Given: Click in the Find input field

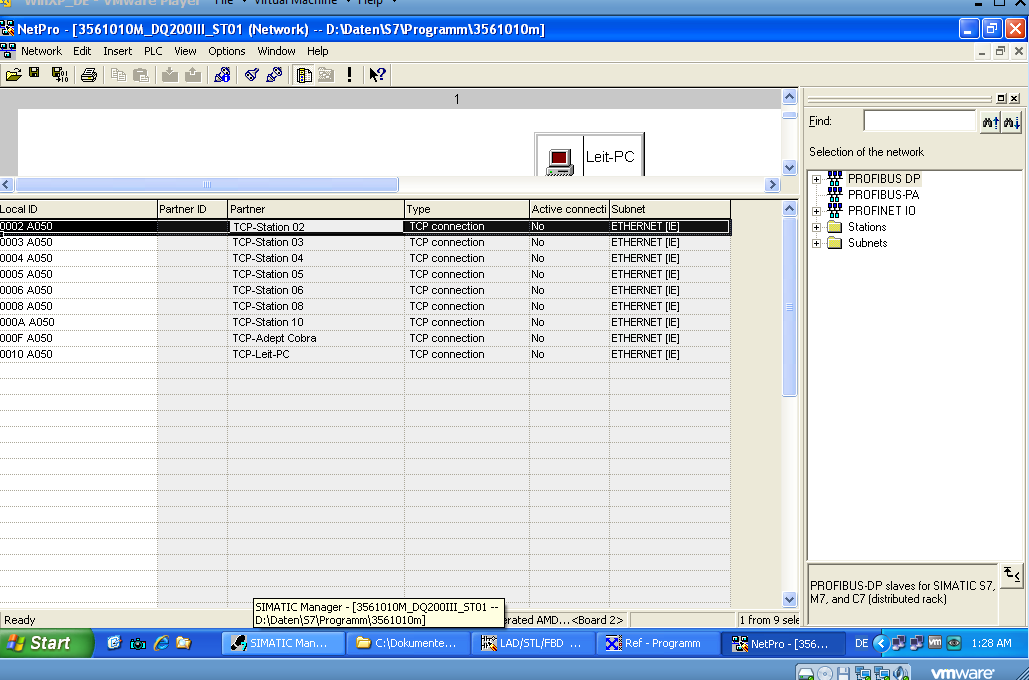Looking at the screenshot, I should [920, 121].
